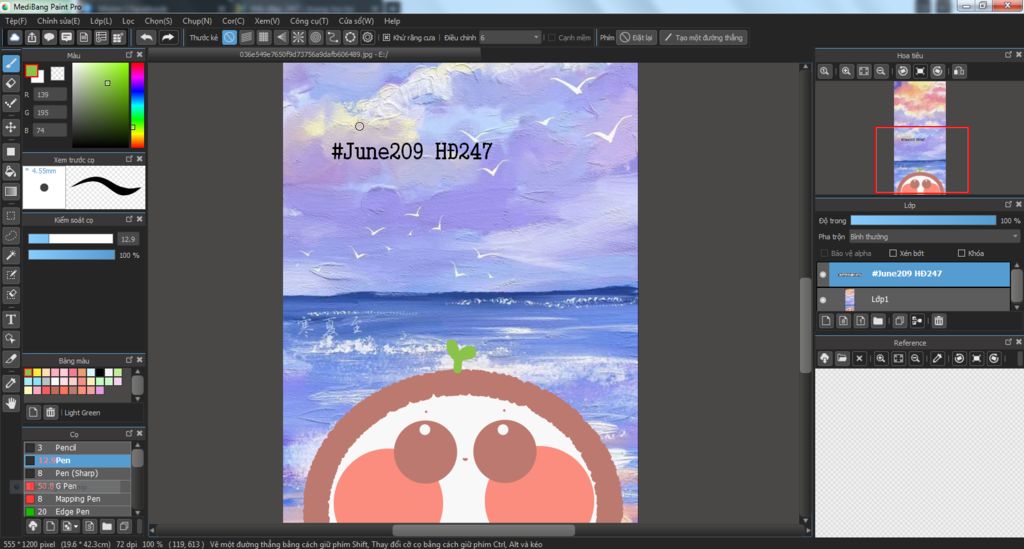The width and height of the screenshot is (1024, 549).
Task: Toggle the transparent color swatch
Action: [57, 73]
